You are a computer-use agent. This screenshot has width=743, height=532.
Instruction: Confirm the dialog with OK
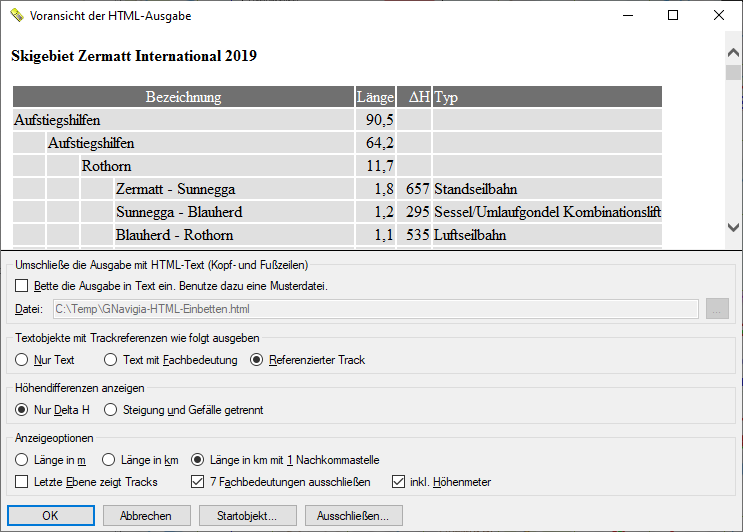pos(51,515)
